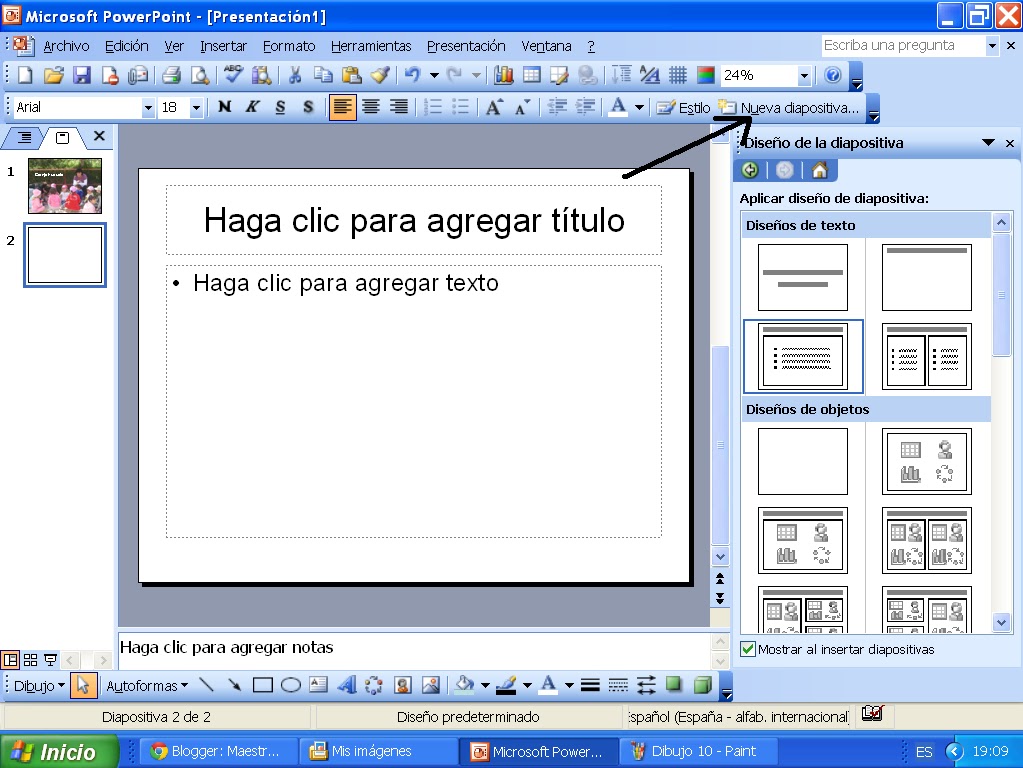Enable bullet list formatting
This screenshot has height=768, width=1023.
(460, 106)
